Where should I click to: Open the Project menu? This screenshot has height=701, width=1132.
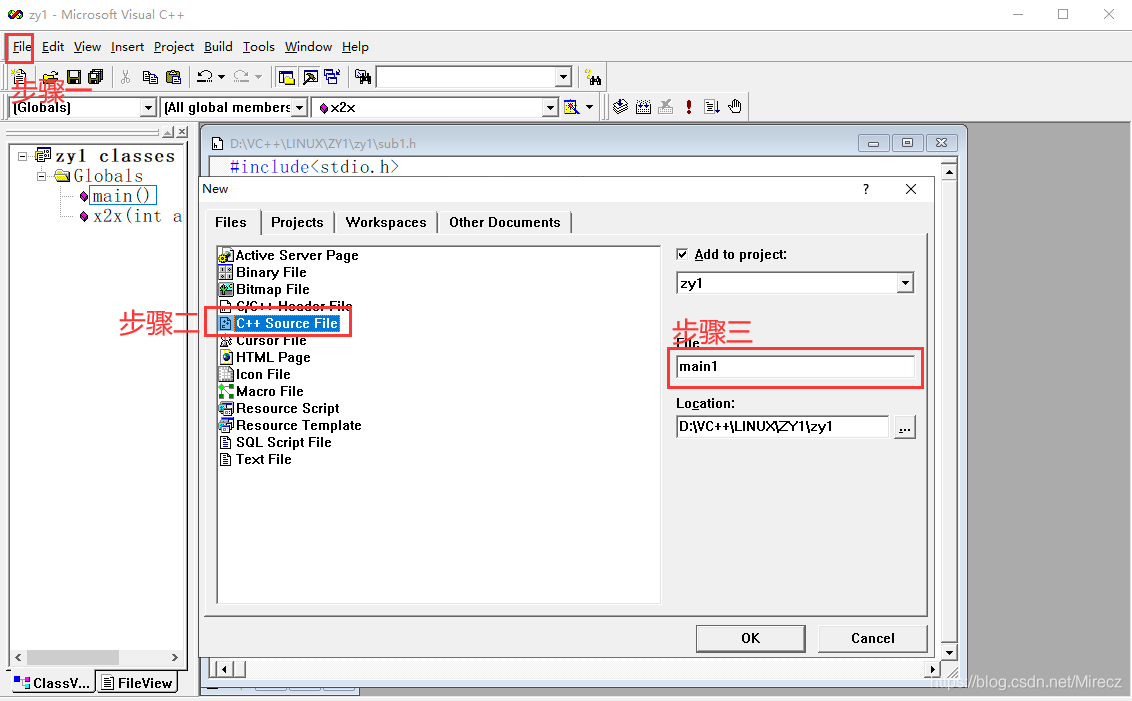click(173, 46)
